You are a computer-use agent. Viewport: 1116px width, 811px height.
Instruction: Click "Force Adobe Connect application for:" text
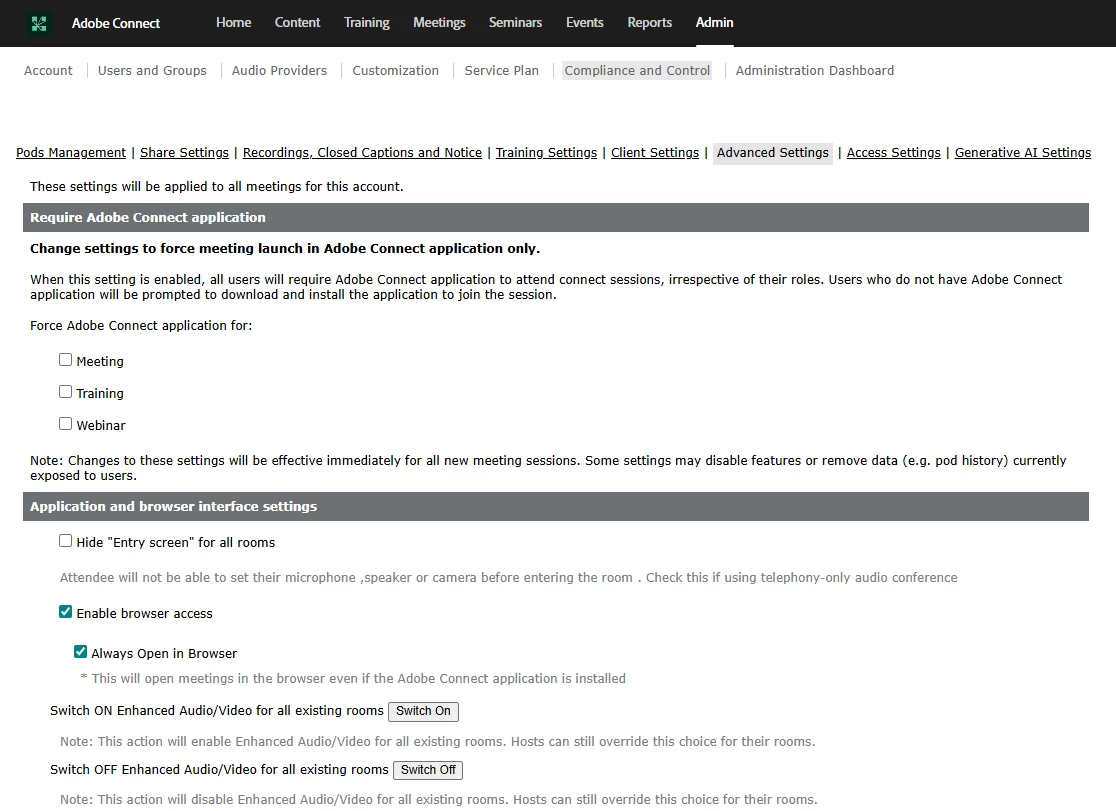(141, 325)
